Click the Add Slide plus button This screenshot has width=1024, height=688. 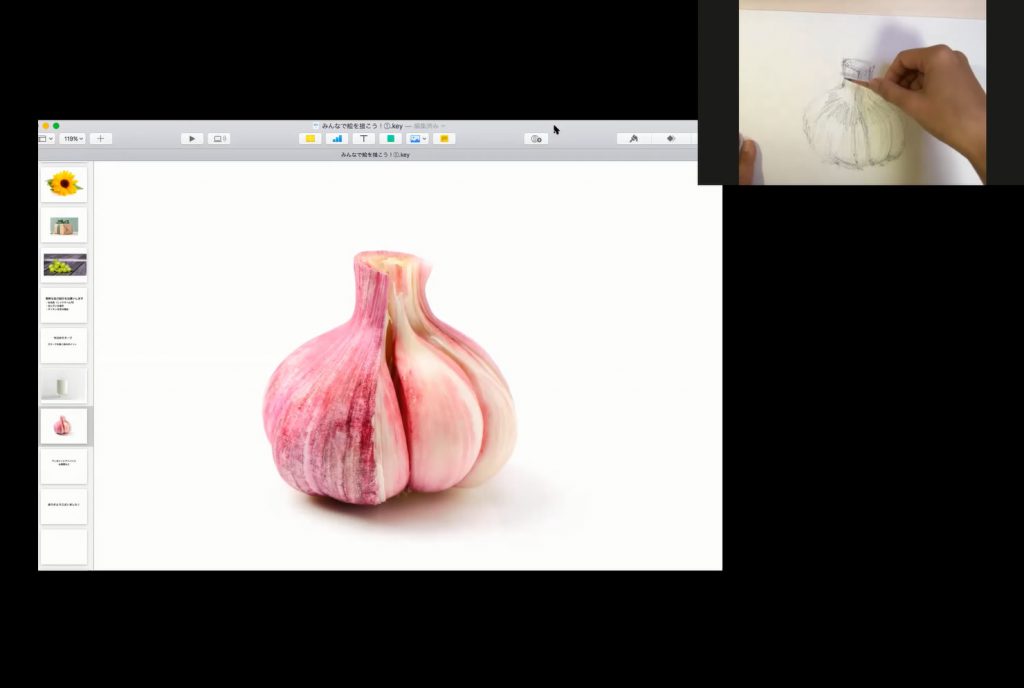[x=100, y=139]
